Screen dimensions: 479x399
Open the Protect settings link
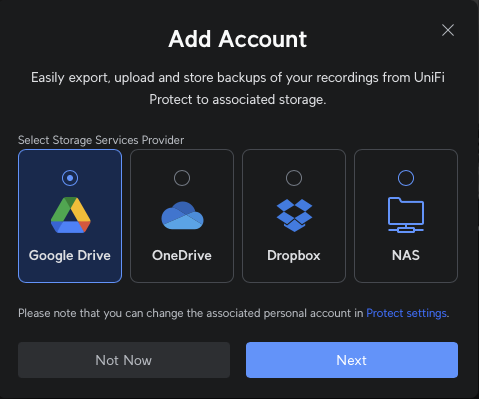tap(406, 313)
